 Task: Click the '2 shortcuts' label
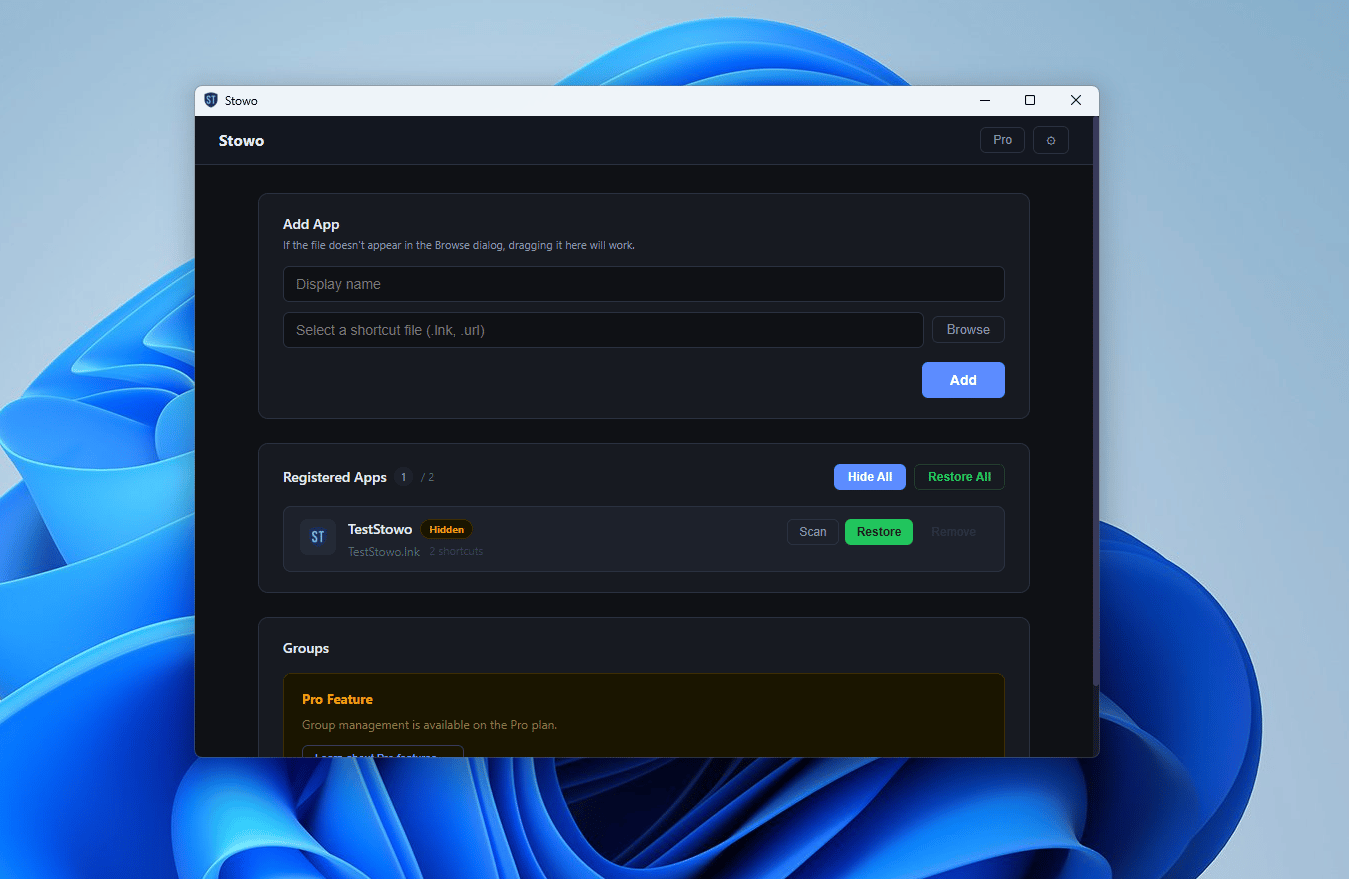tap(456, 551)
